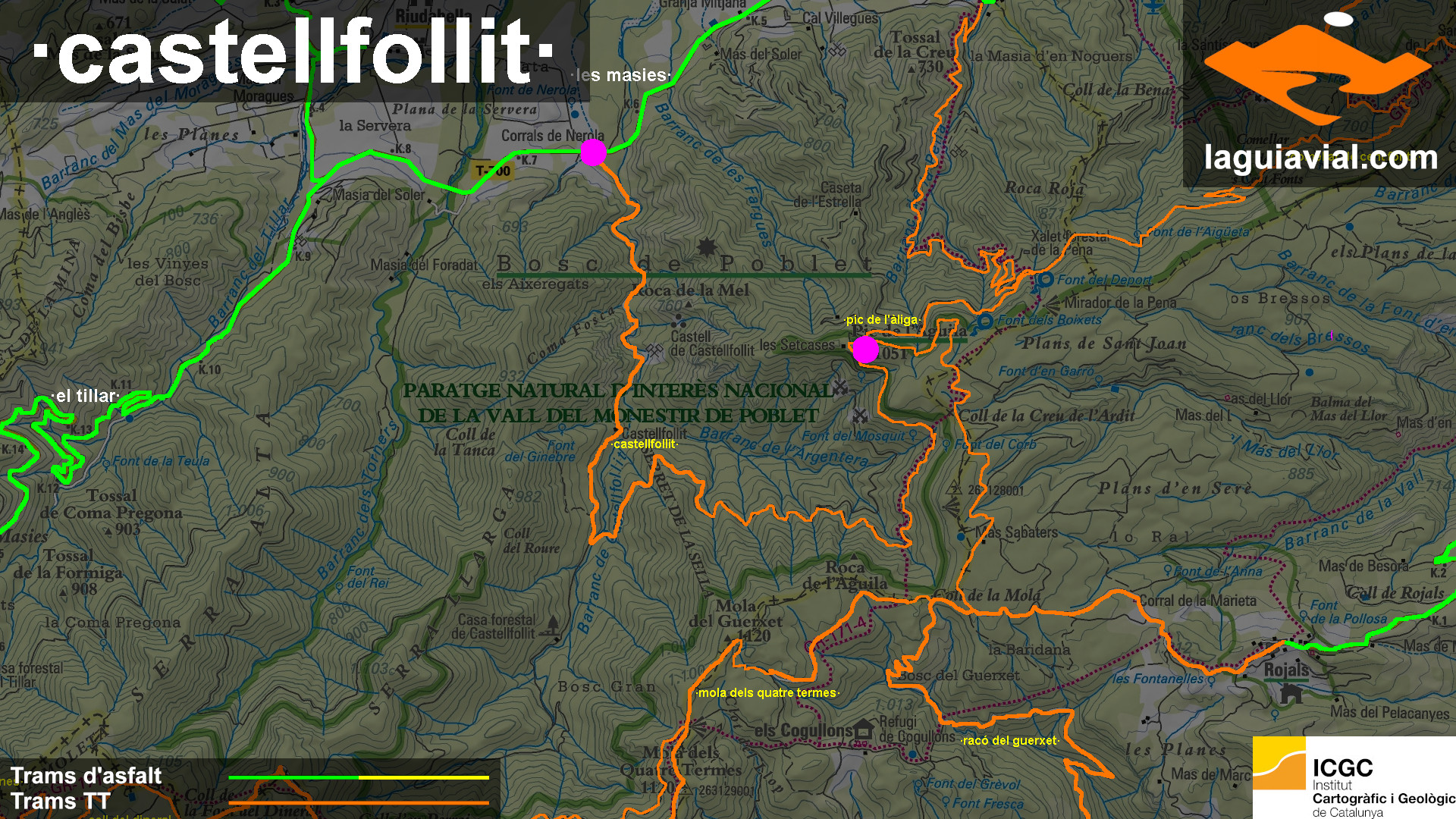1456x819 pixels.
Task: Click the Refugi de Cogullons hut icon
Action: [x=863, y=730]
